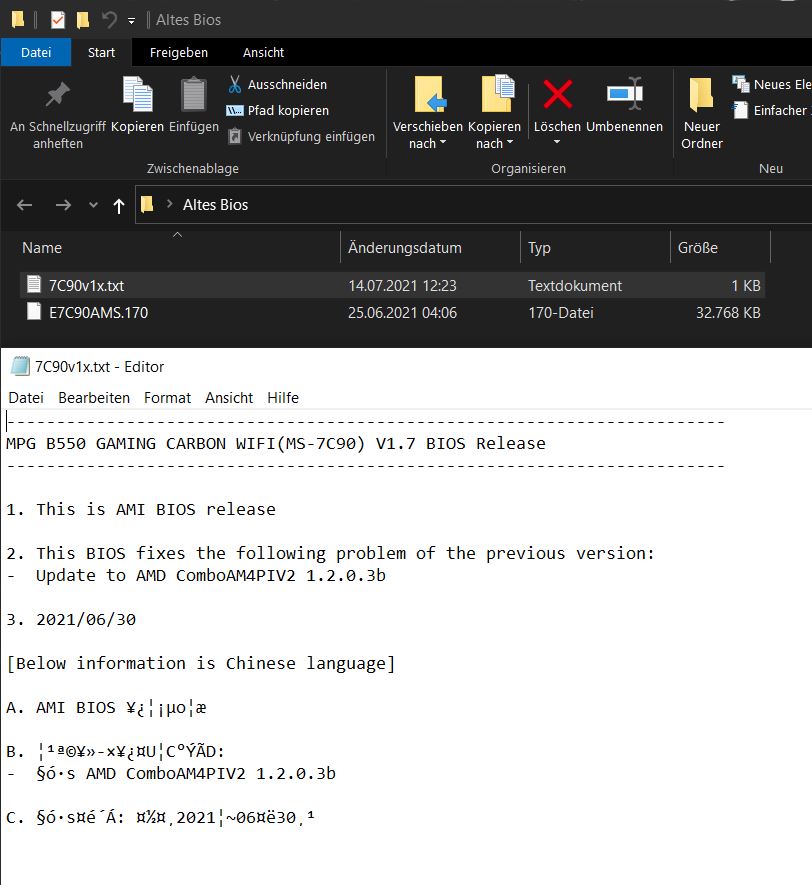Switch to the Freigeben ribbon tab
The width and height of the screenshot is (812, 885).
coord(179,52)
